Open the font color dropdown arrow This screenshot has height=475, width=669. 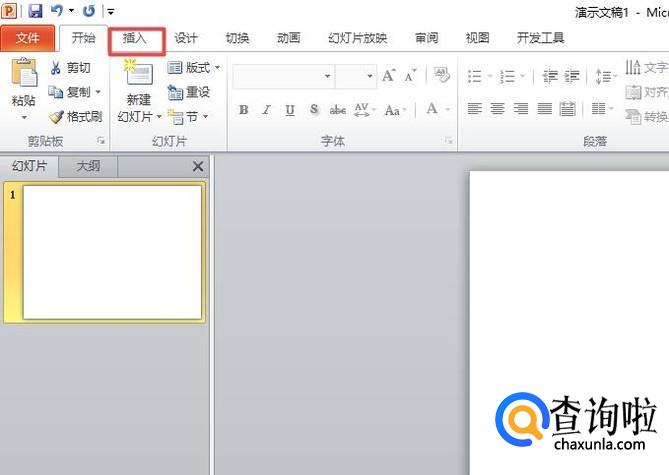coord(448,110)
